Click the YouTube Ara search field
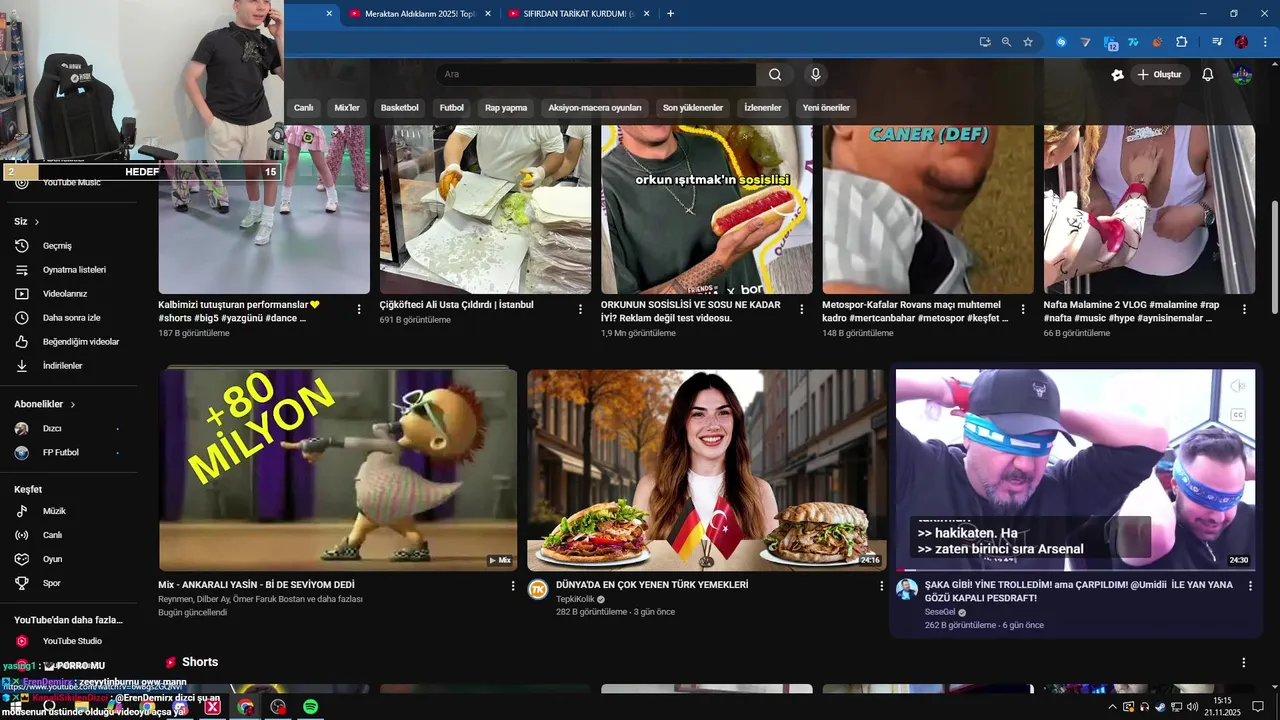The image size is (1280, 720). (596, 74)
